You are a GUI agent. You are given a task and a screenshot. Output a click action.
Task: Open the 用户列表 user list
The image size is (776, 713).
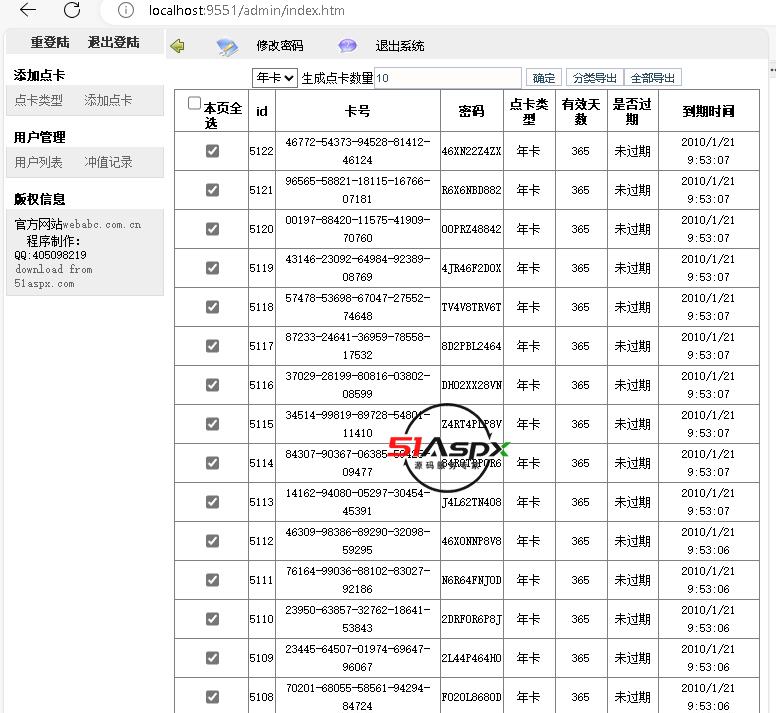point(39,162)
